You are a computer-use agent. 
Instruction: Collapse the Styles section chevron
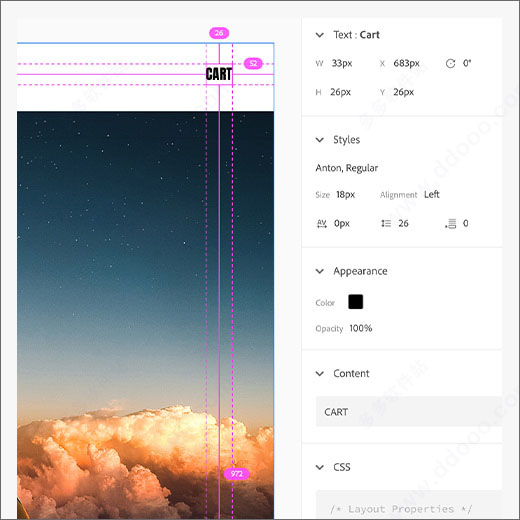(x=320, y=140)
